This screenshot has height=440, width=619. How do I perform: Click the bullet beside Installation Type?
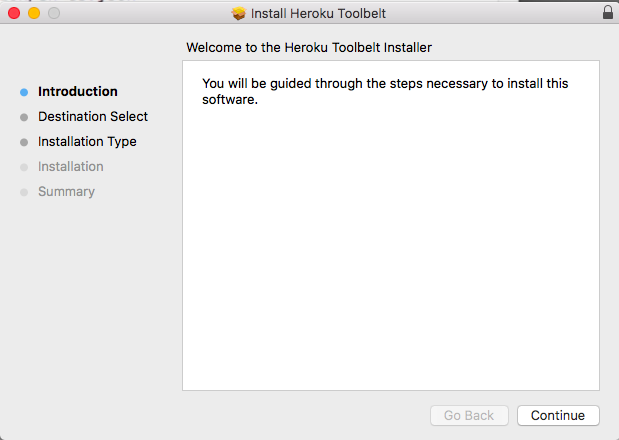[x=24, y=142]
